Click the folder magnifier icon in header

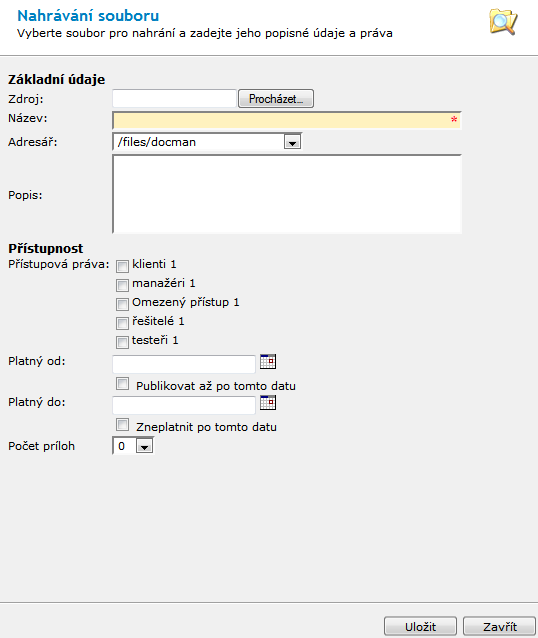(503, 22)
